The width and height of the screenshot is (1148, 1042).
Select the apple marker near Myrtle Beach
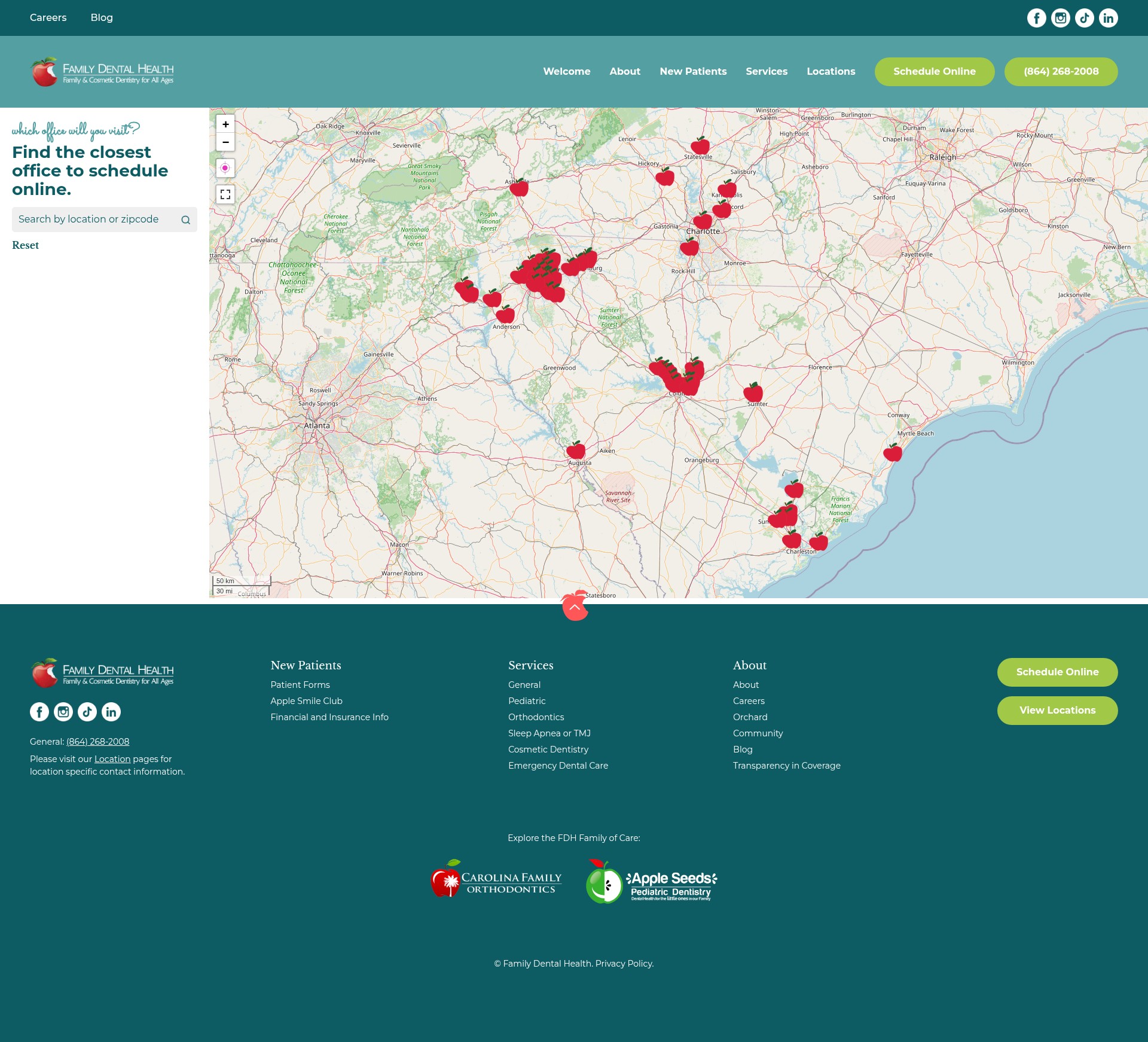(893, 453)
